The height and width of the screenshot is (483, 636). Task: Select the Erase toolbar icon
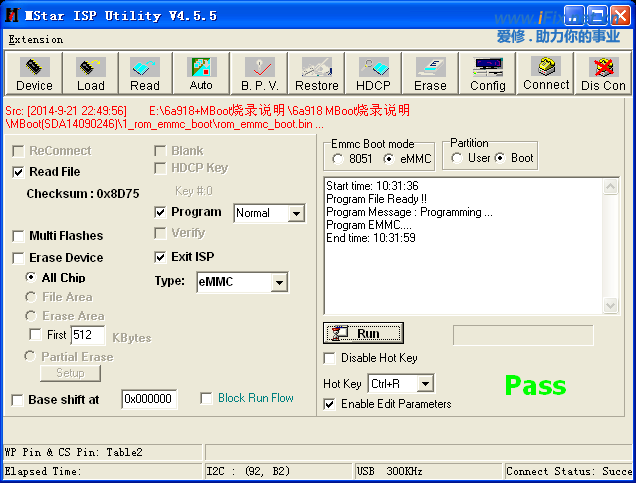click(430, 74)
